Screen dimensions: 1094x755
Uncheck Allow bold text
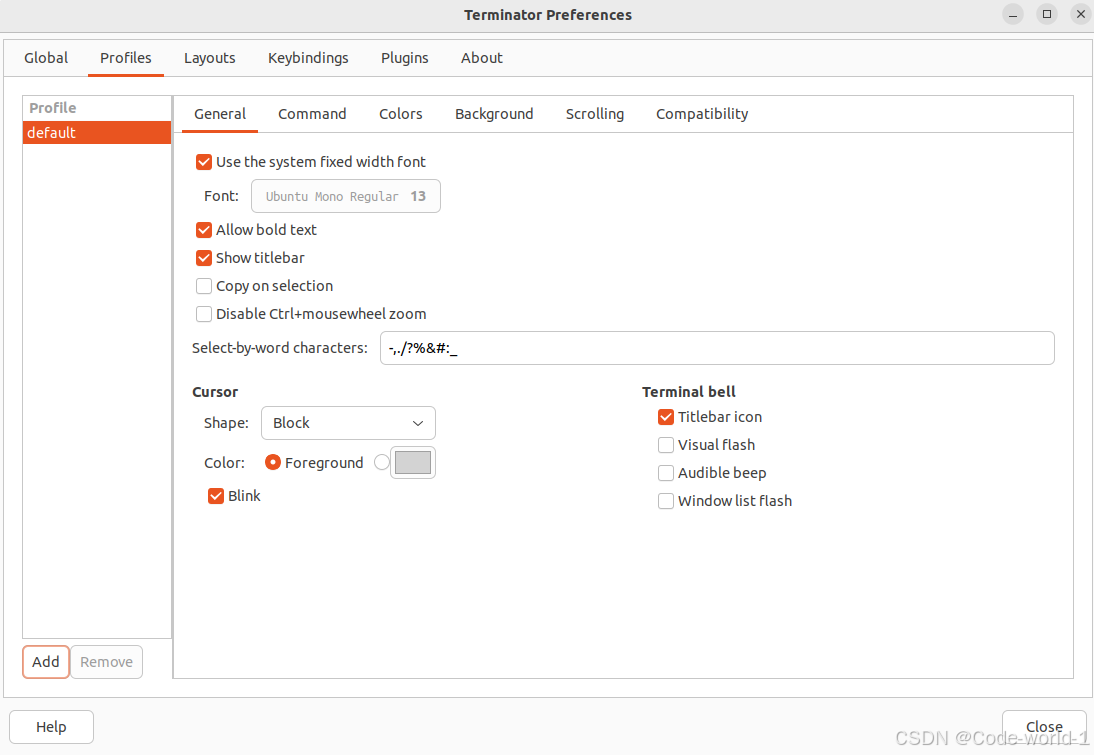click(204, 230)
